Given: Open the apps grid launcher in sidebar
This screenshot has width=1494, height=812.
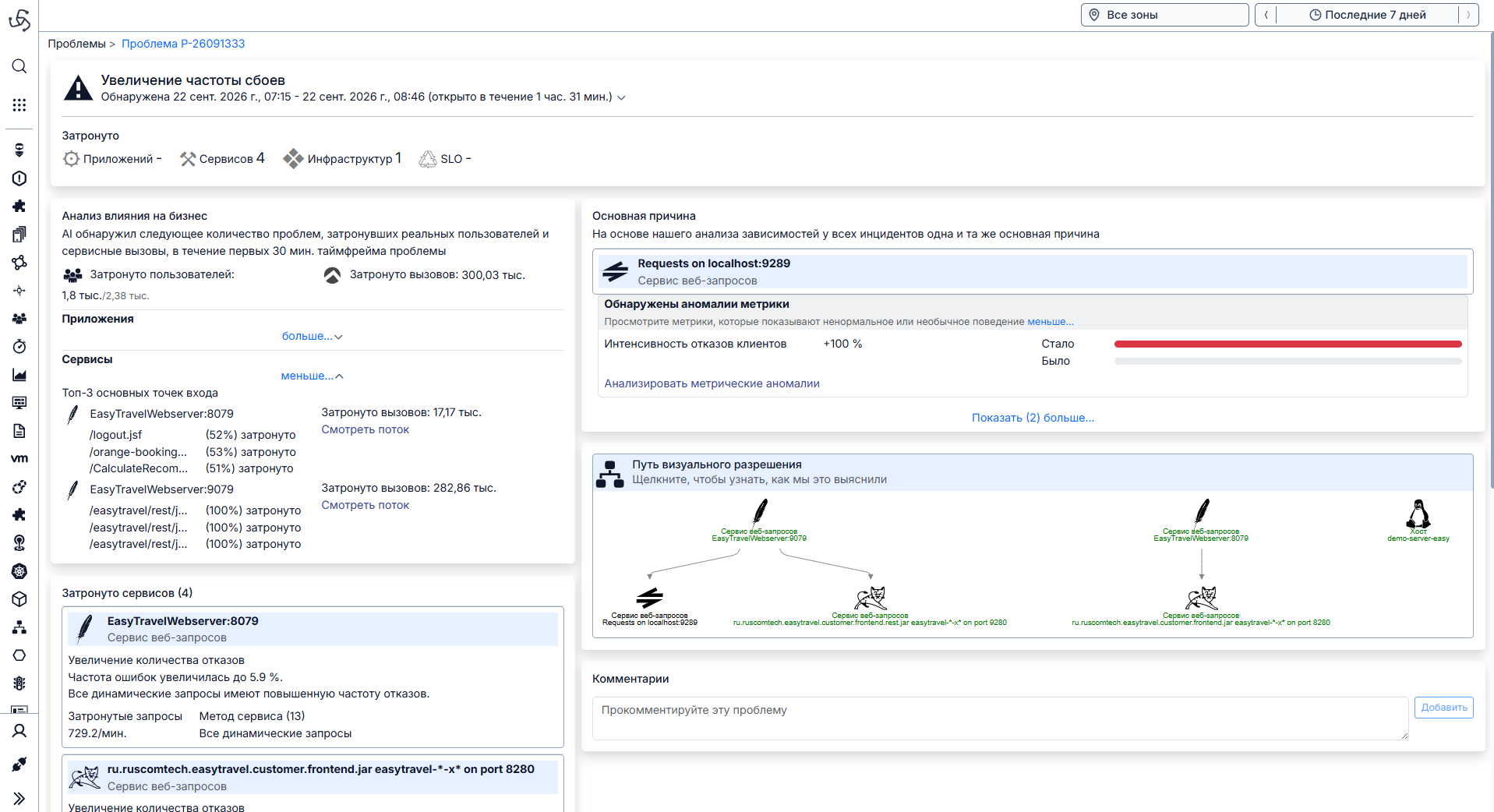Looking at the screenshot, I should (x=19, y=105).
